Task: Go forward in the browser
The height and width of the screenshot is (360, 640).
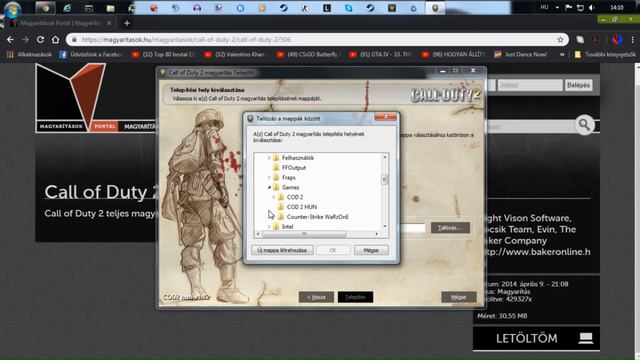Action: tap(25, 40)
